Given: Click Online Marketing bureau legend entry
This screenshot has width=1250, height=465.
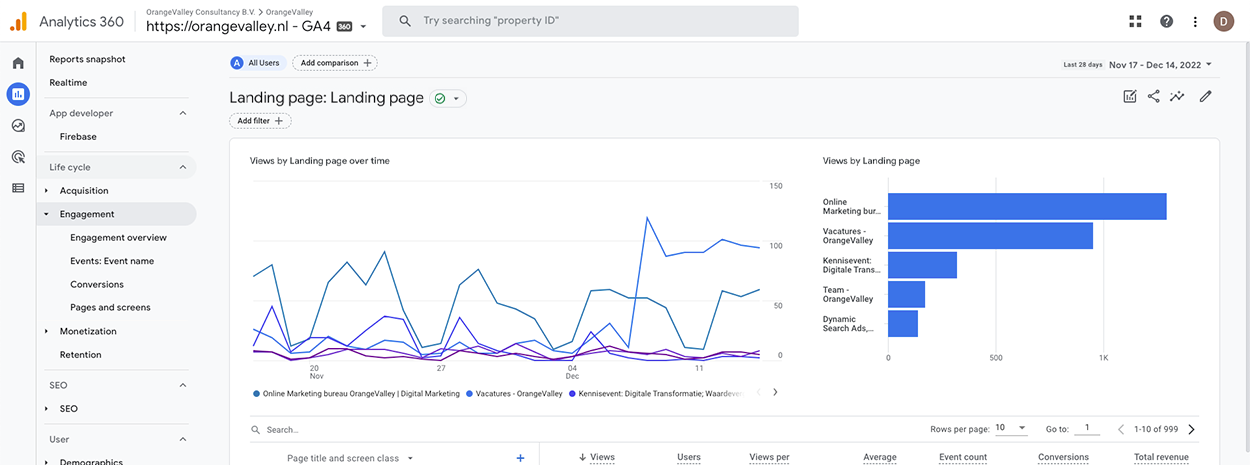Looking at the screenshot, I should [x=357, y=393].
